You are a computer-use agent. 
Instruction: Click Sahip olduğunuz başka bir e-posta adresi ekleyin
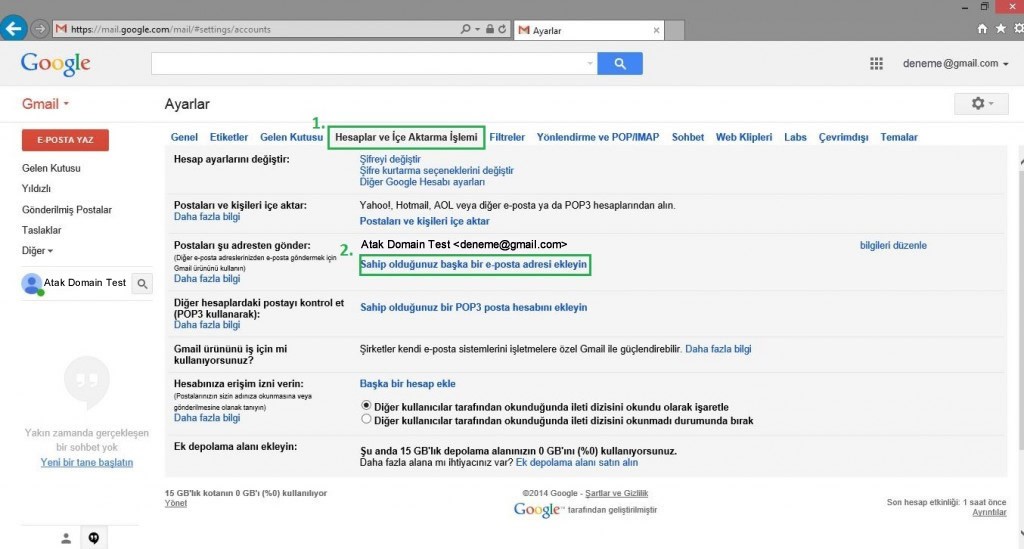pos(474,264)
